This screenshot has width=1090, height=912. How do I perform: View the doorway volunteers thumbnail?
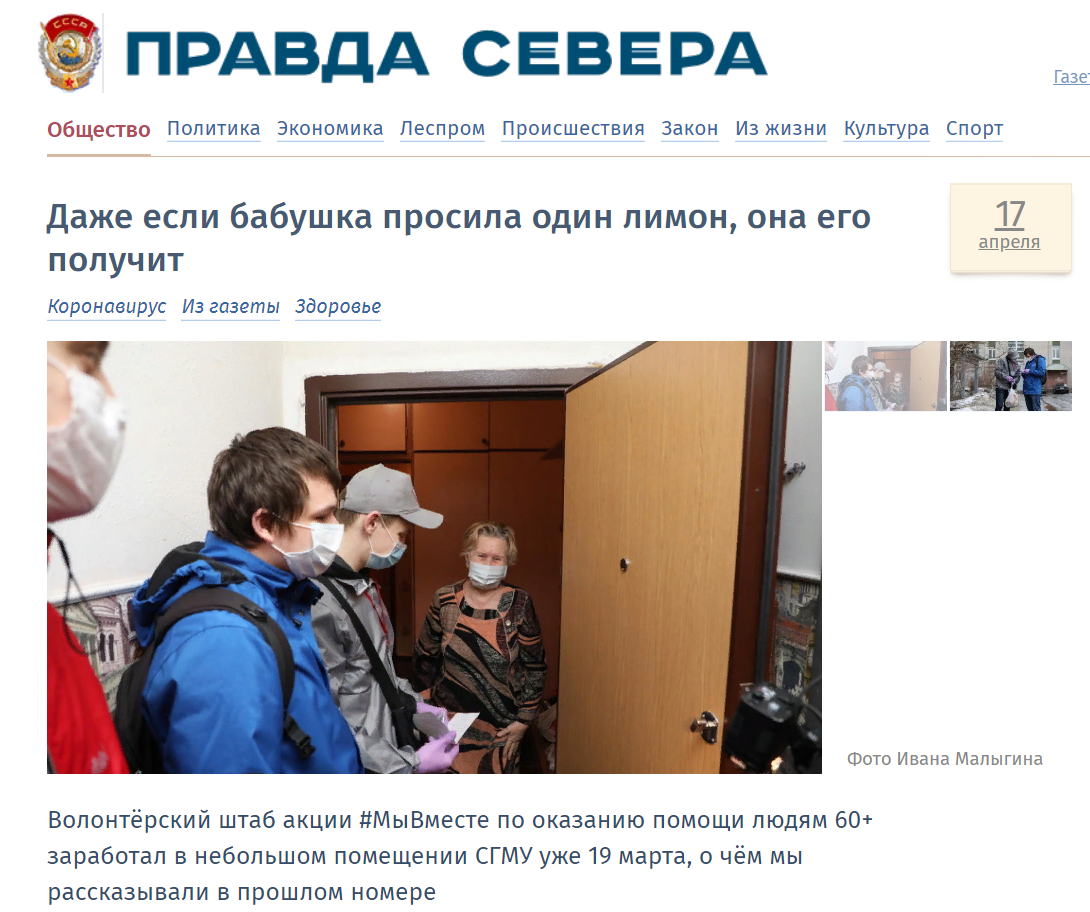pyautogui.click(x=886, y=375)
